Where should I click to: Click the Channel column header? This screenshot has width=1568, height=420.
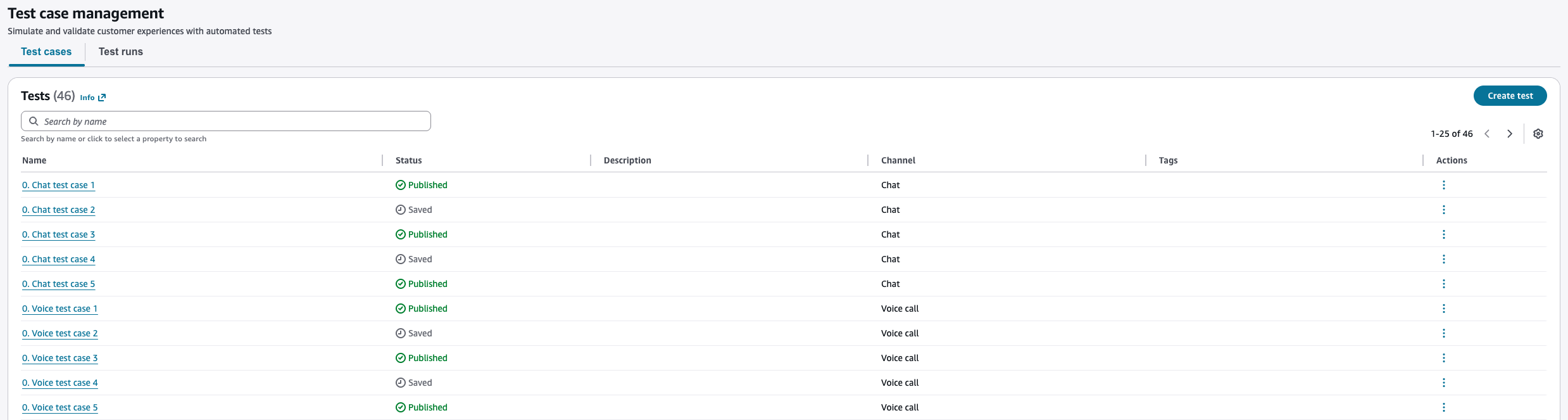coord(898,160)
